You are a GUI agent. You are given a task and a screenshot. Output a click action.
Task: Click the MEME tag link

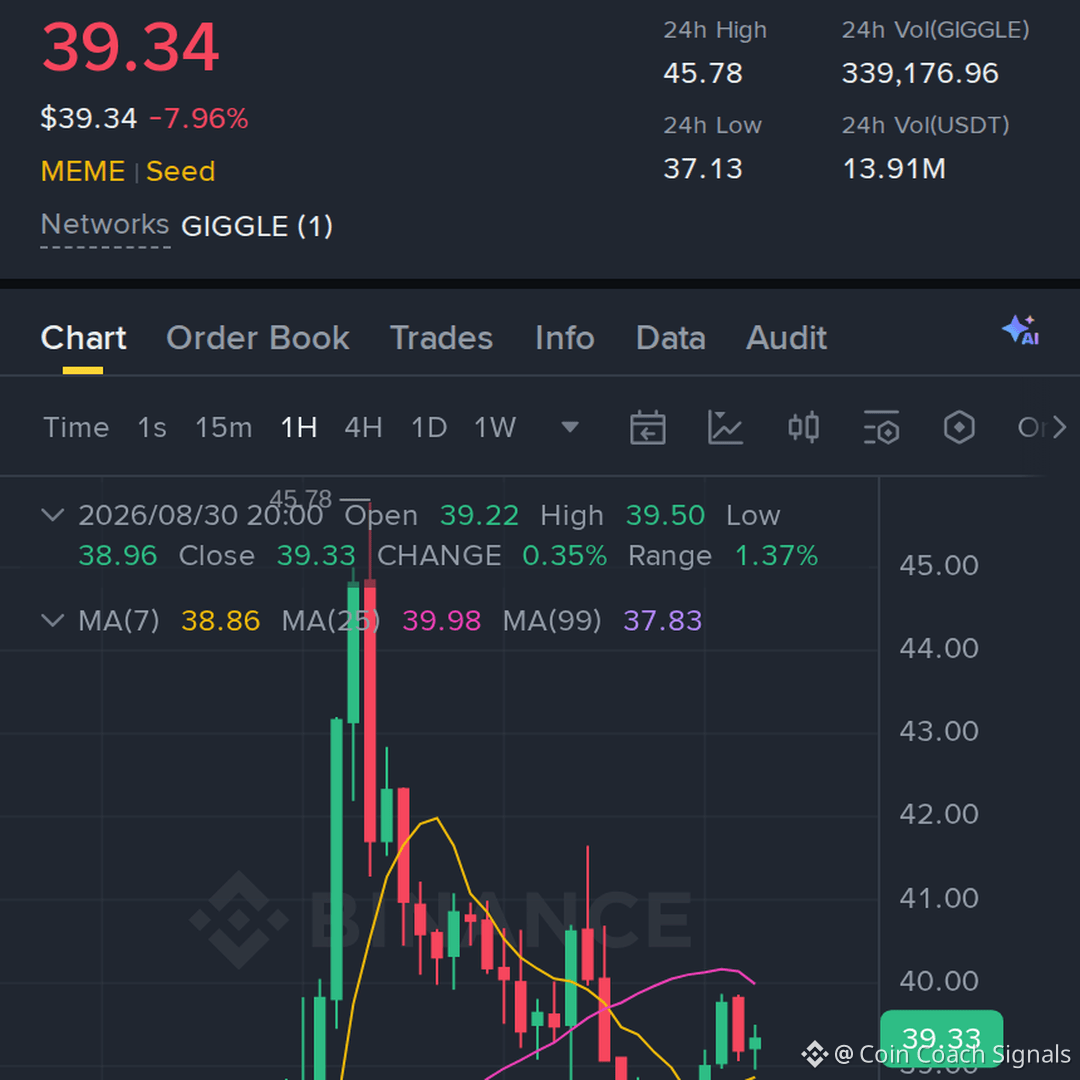tap(83, 171)
